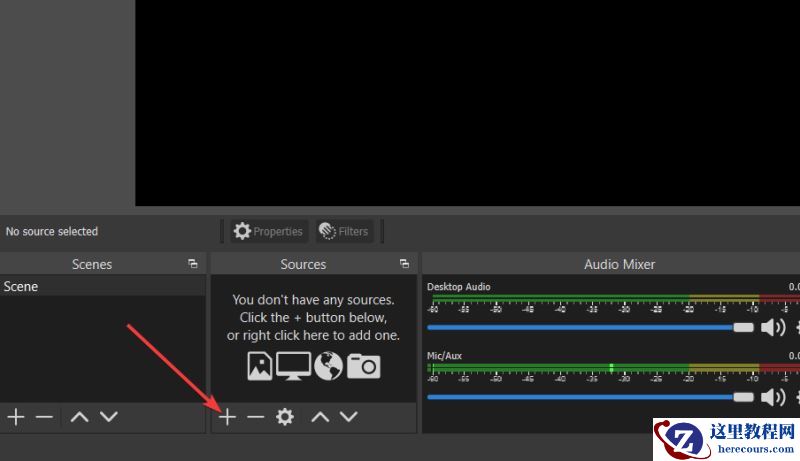The width and height of the screenshot is (800, 461).
Task: Mute Desktop Audio speaker icon
Action: (x=773, y=327)
